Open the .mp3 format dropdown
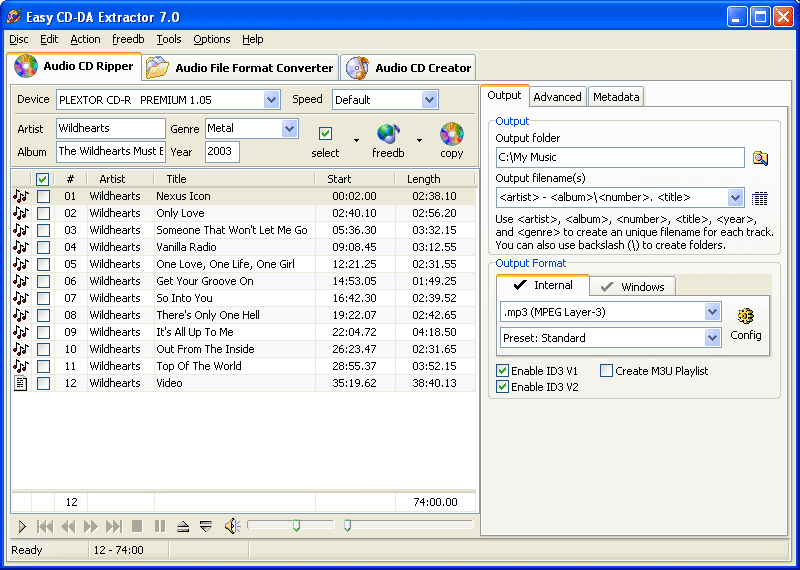The width and height of the screenshot is (800, 570). [x=712, y=312]
